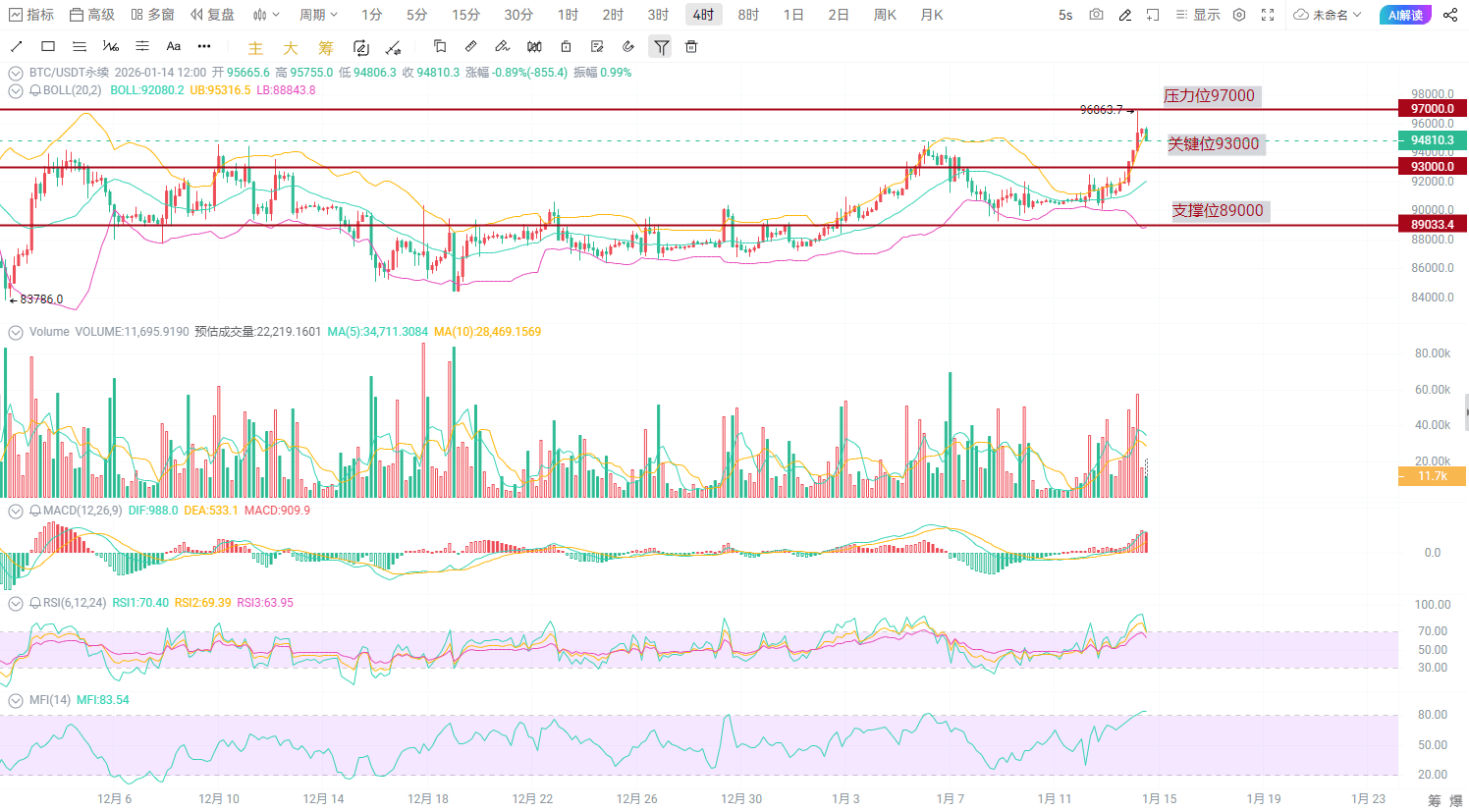The width and height of the screenshot is (1469, 812).
Task: Collapse the MACD(12,26,9) pane
Action: click(16, 512)
